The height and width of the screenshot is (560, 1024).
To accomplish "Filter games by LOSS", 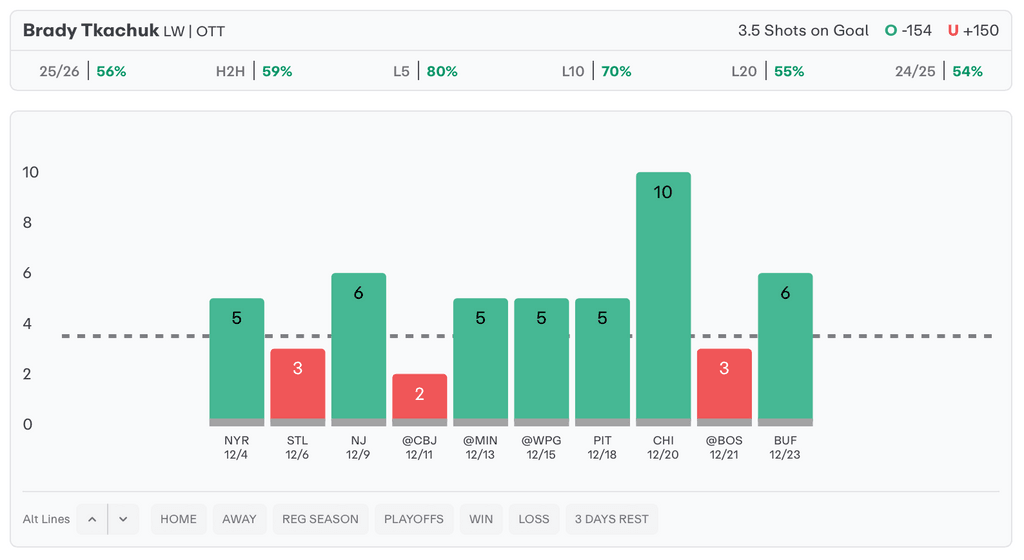I will [534, 519].
